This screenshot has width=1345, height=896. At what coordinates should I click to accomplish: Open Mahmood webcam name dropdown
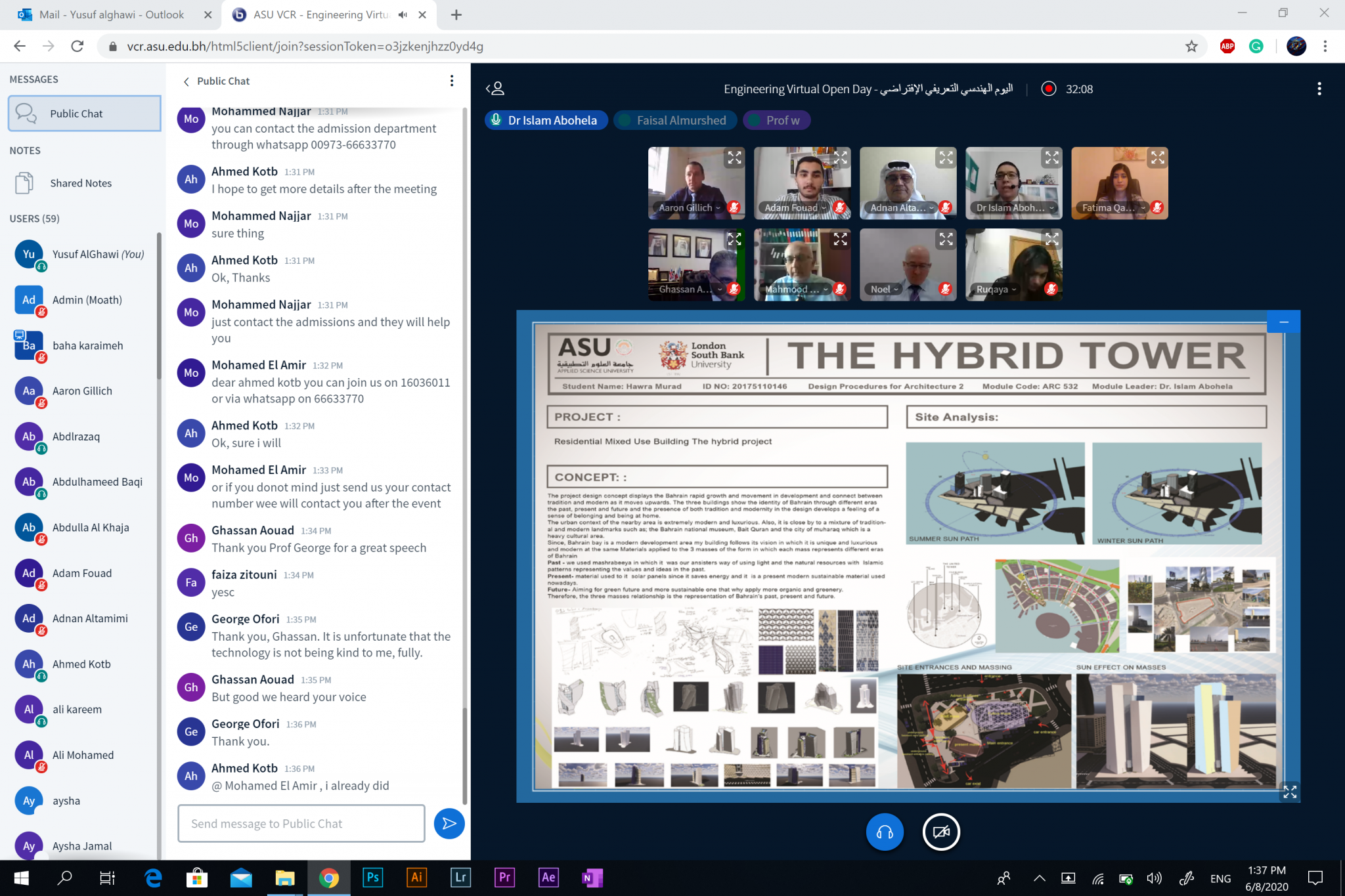[796, 289]
